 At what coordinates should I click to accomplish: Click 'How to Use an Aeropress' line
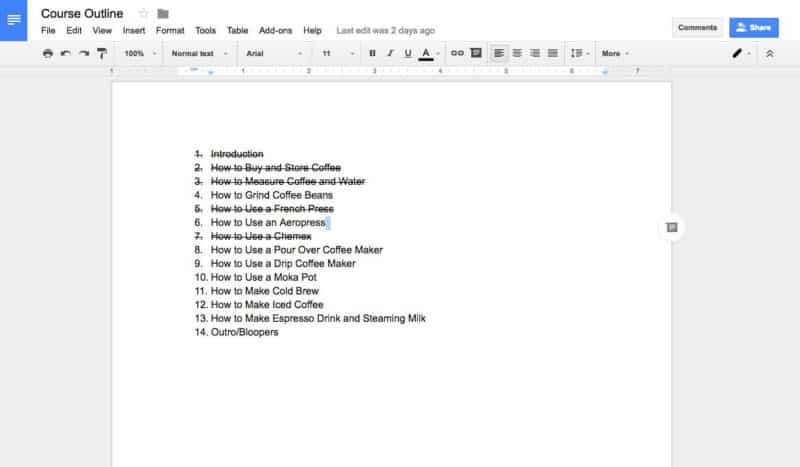tap(268, 223)
